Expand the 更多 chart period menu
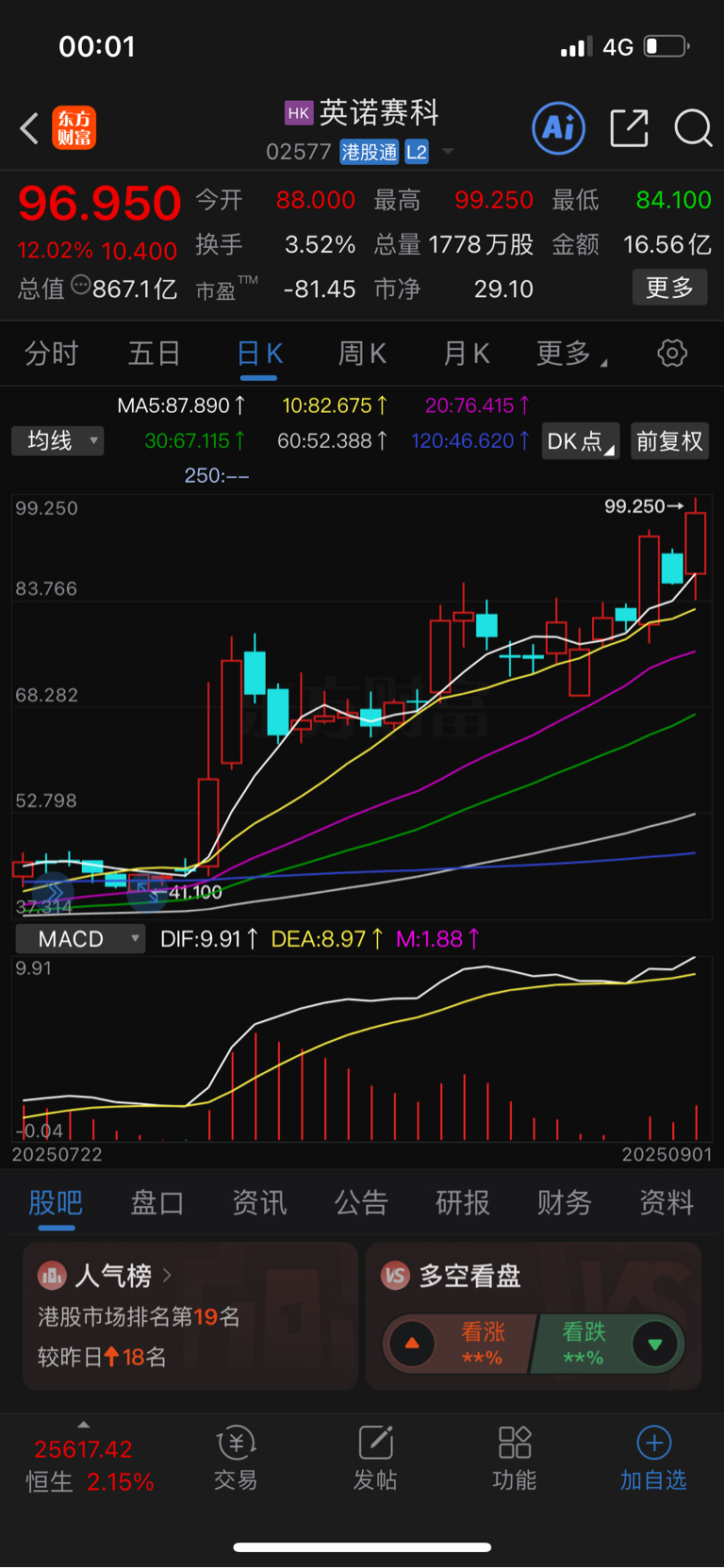Image resolution: width=724 pixels, height=1568 pixels. [571, 354]
